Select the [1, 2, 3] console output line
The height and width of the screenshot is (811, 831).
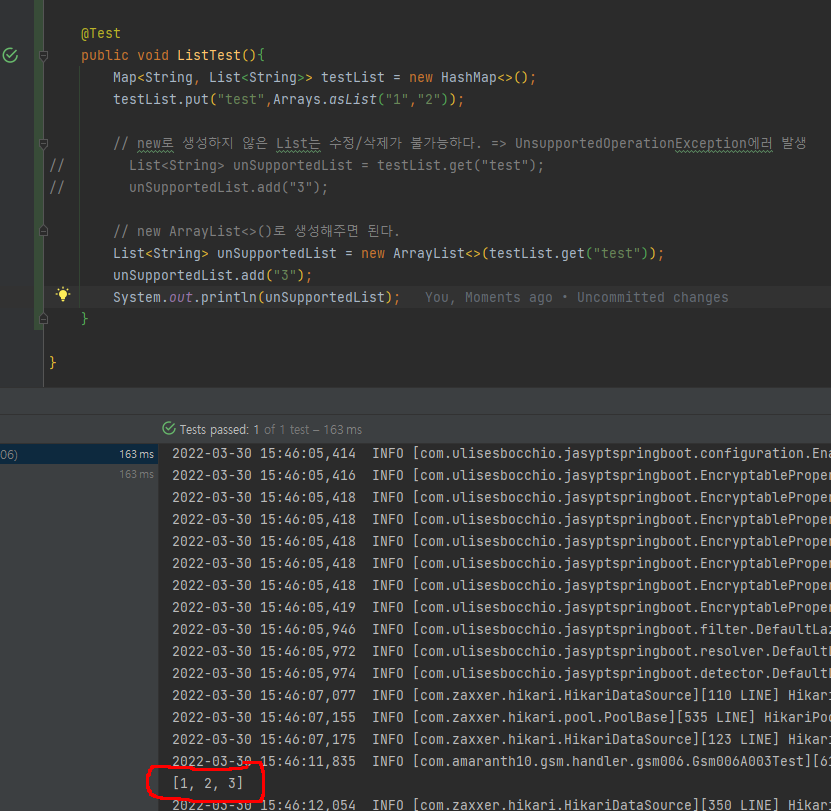pyautogui.click(x=205, y=783)
